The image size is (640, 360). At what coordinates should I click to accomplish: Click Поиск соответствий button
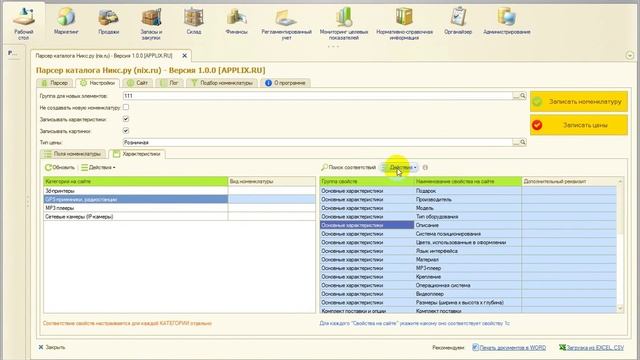point(348,167)
